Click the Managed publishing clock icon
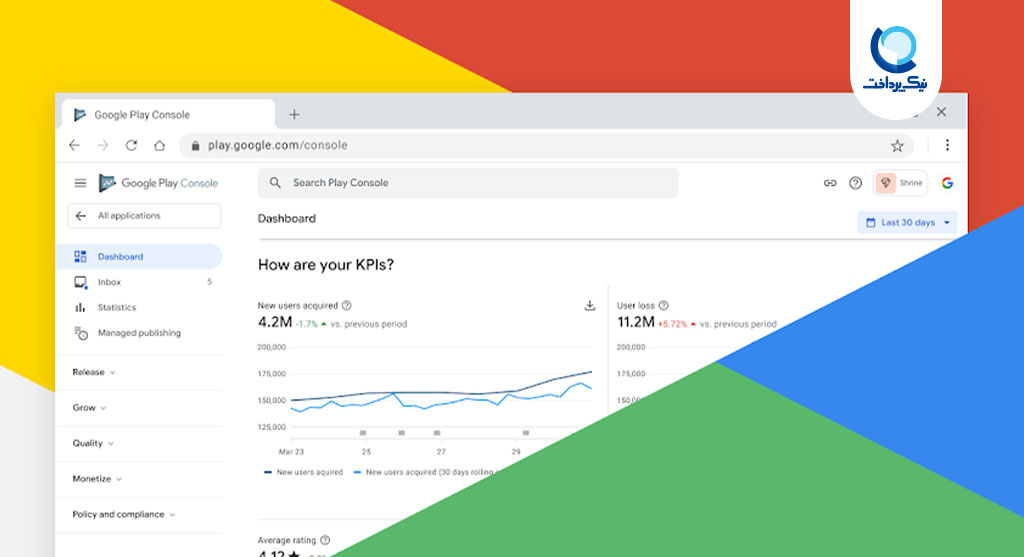The height and width of the screenshot is (557, 1024). (x=80, y=333)
